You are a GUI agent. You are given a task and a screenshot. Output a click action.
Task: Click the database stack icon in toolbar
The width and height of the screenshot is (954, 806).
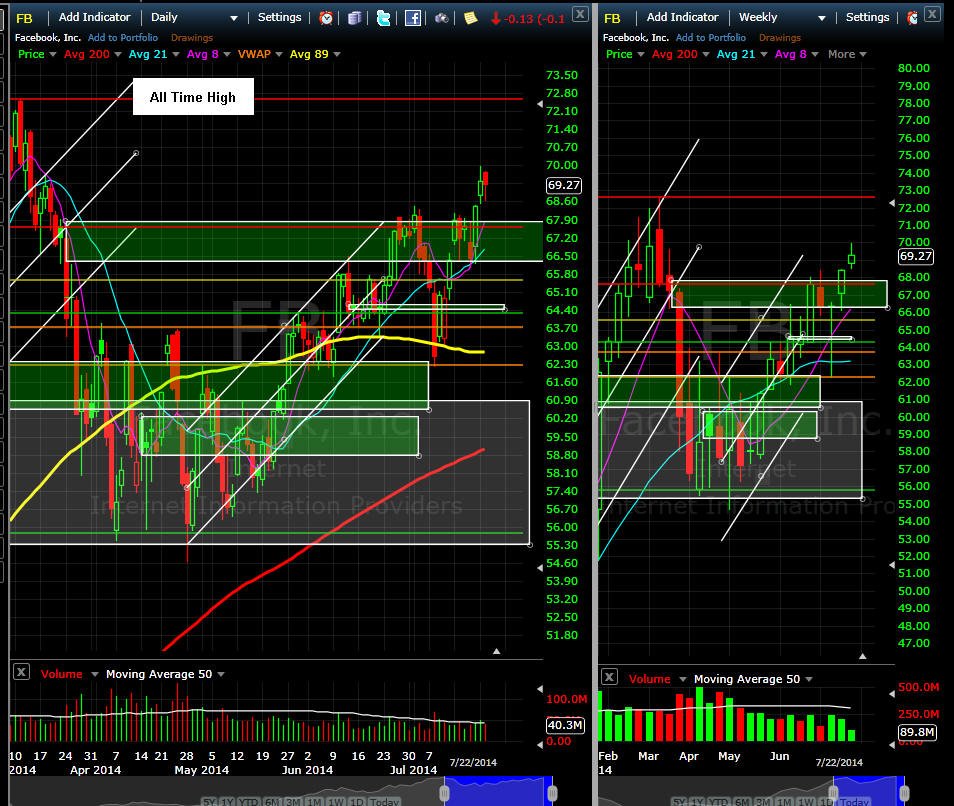355,18
